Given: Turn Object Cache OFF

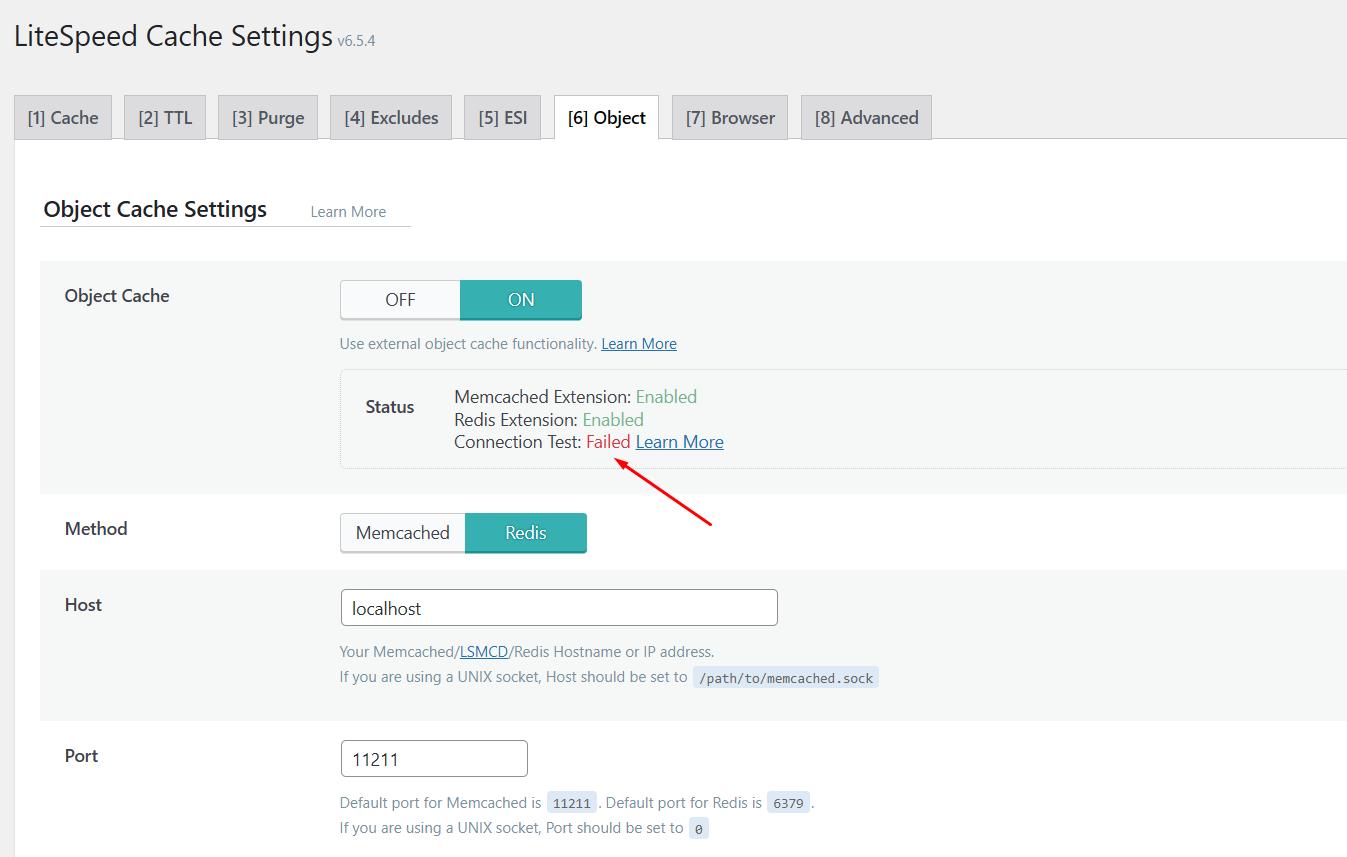Looking at the screenshot, I should 400,300.
